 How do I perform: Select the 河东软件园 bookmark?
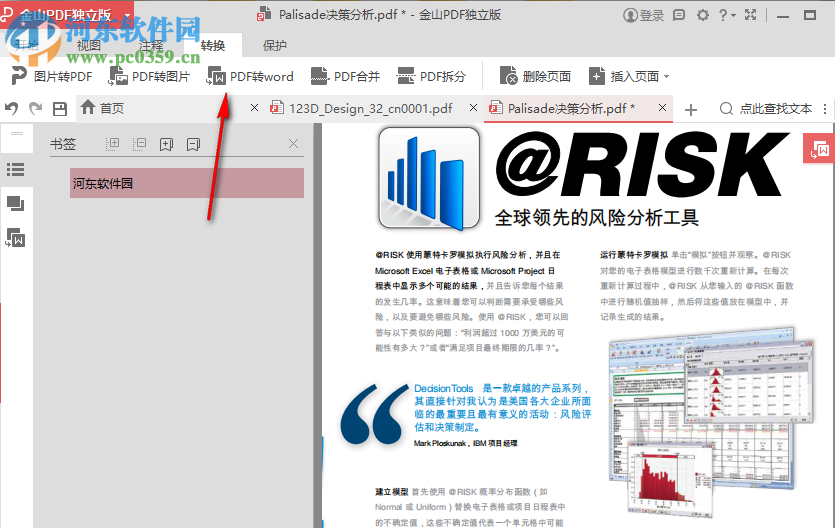(x=187, y=183)
